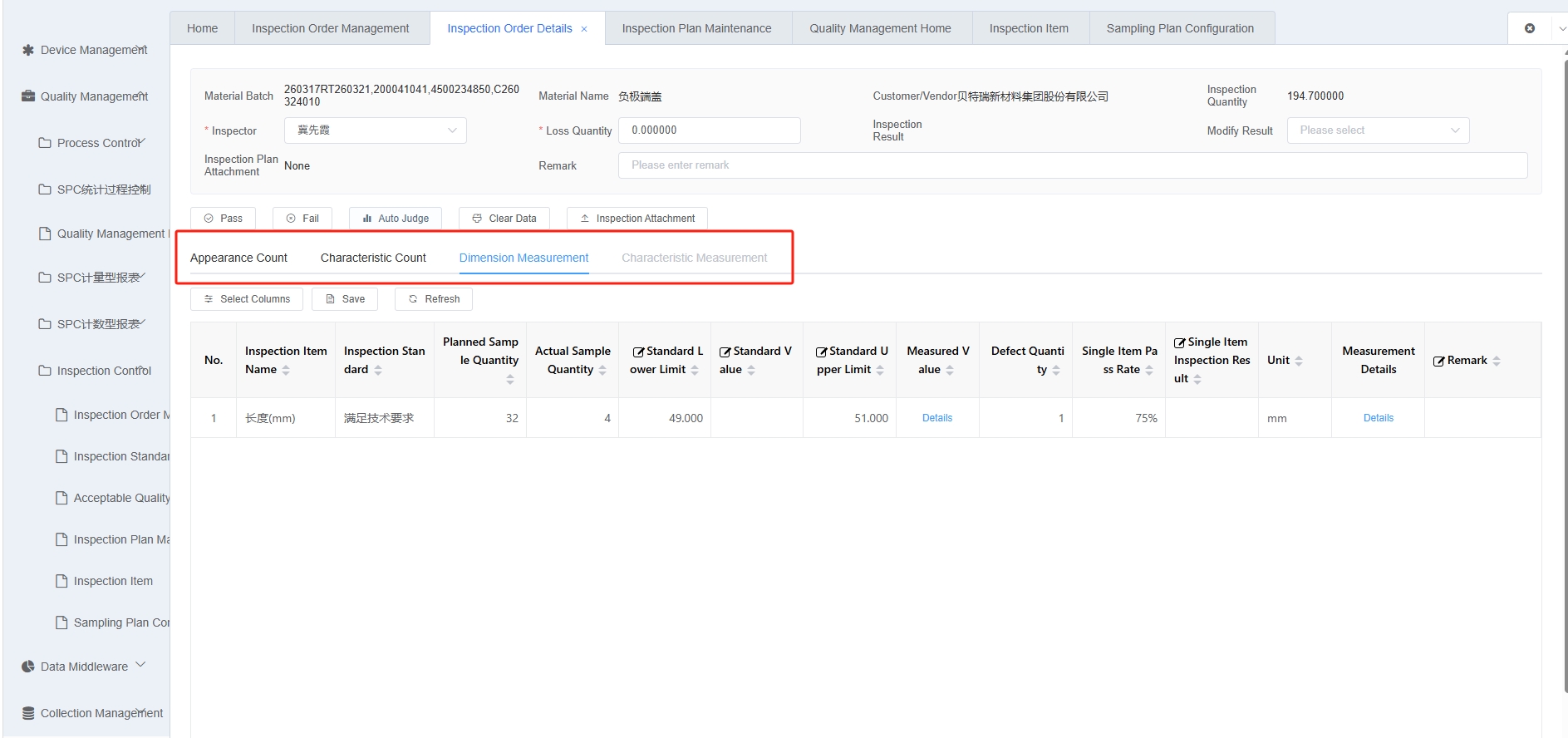
Task: Sort by Inspection Standard column
Action: tap(378, 370)
